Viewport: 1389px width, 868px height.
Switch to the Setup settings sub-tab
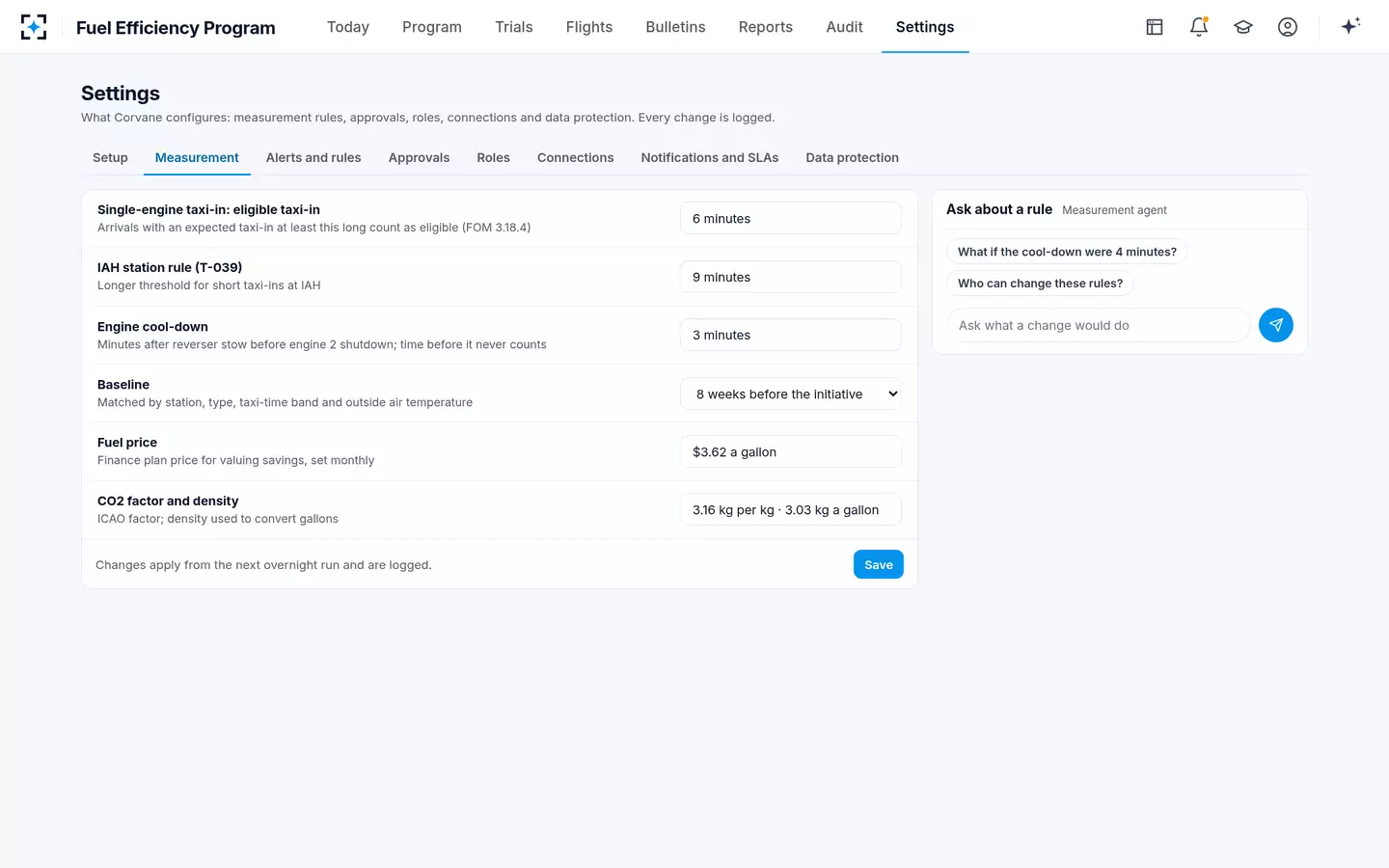[x=110, y=157]
